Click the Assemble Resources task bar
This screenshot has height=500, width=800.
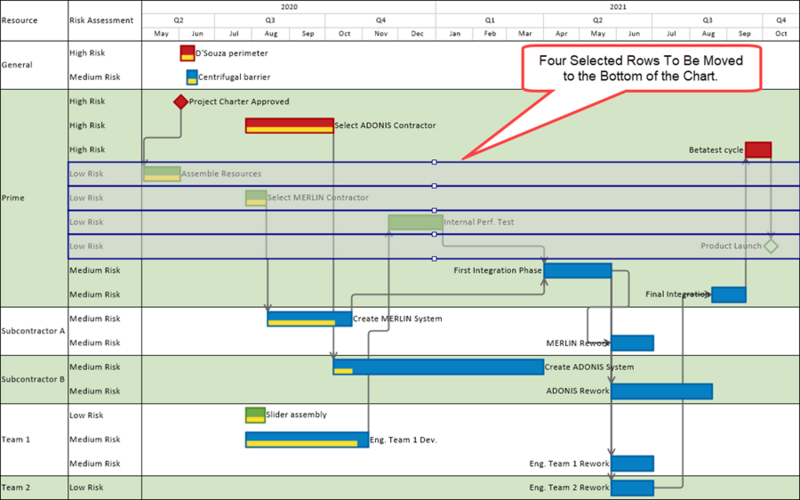162,173
